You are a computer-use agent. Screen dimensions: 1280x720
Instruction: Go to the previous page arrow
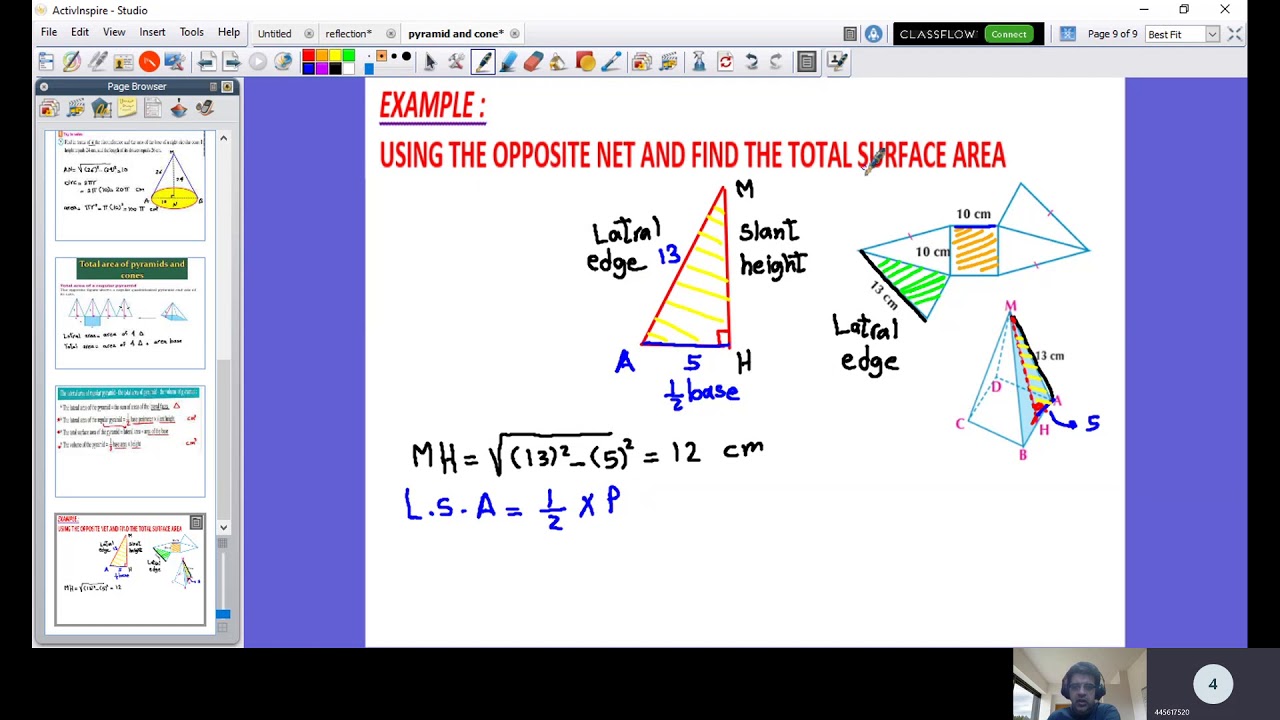tap(207, 62)
